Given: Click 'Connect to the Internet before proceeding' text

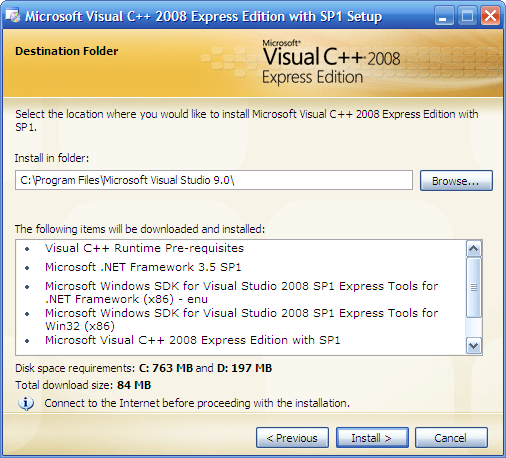Looking at the screenshot, I should pyautogui.click(x=197, y=403).
